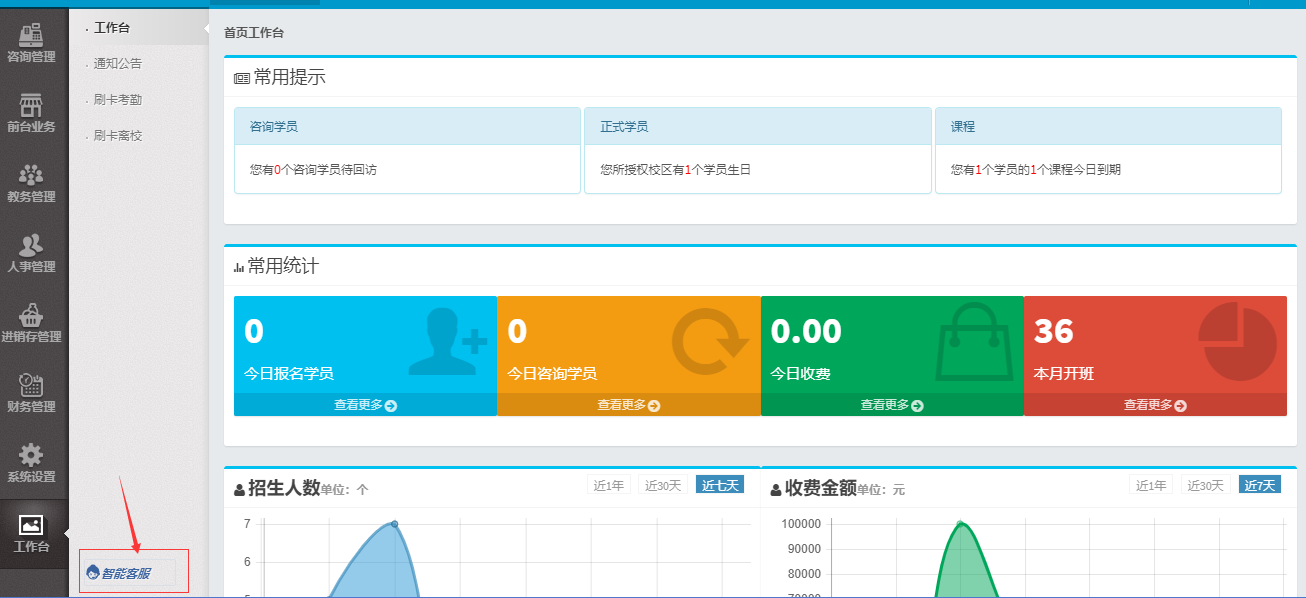The width and height of the screenshot is (1306, 598).
Task: Click user icon beside 招生人数 heading
Action: pyautogui.click(x=239, y=490)
